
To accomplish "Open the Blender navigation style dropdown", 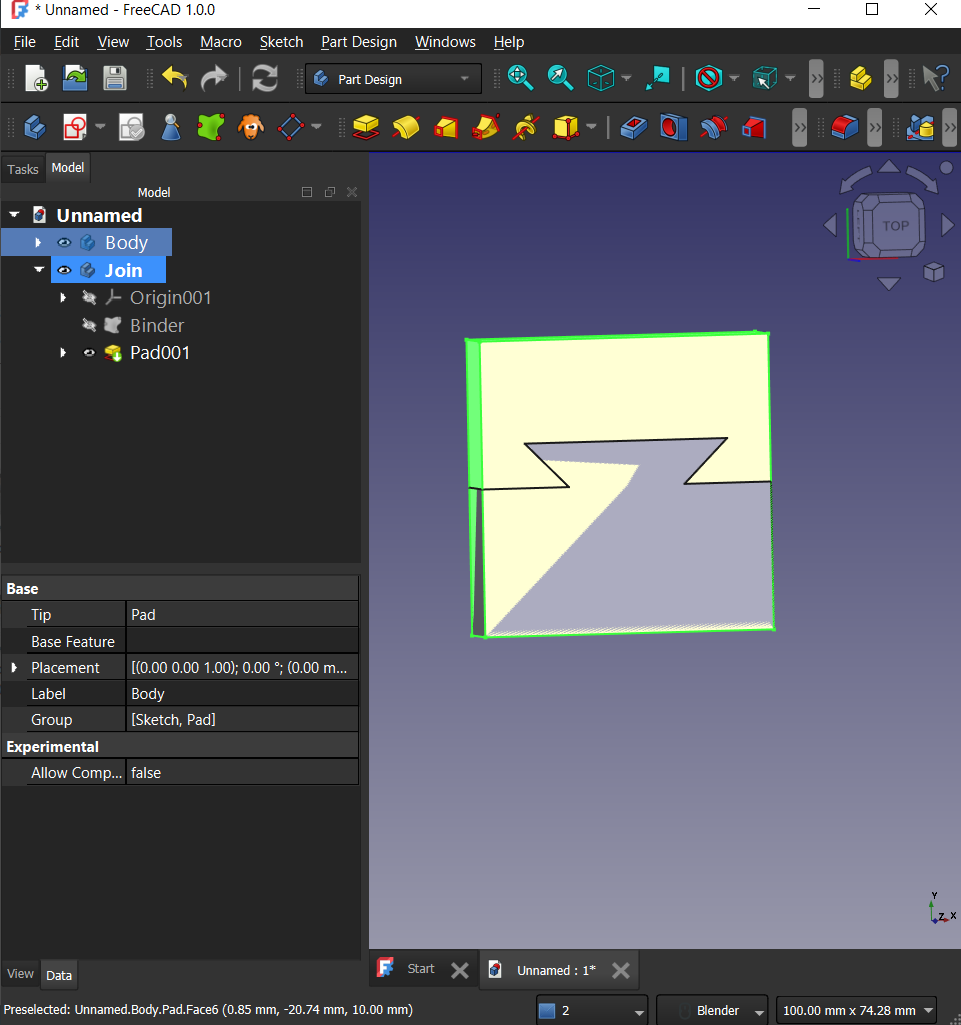I will pos(712,1010).
